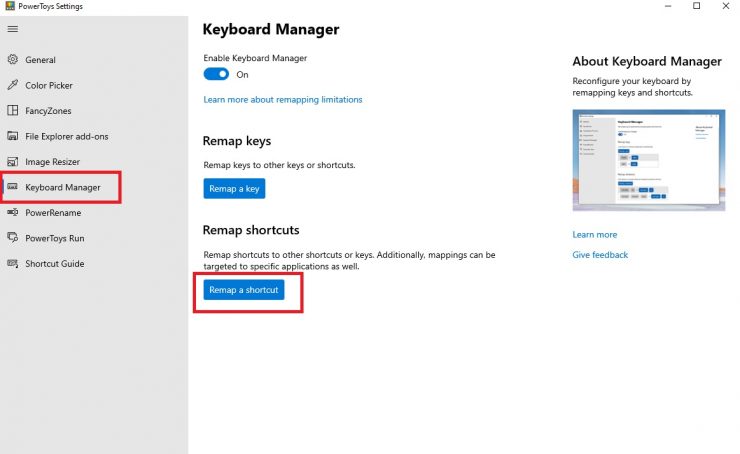The image size is (740, 454).
Task: Click the Keyboard Manager preview thumbnail
Action: 649,160
